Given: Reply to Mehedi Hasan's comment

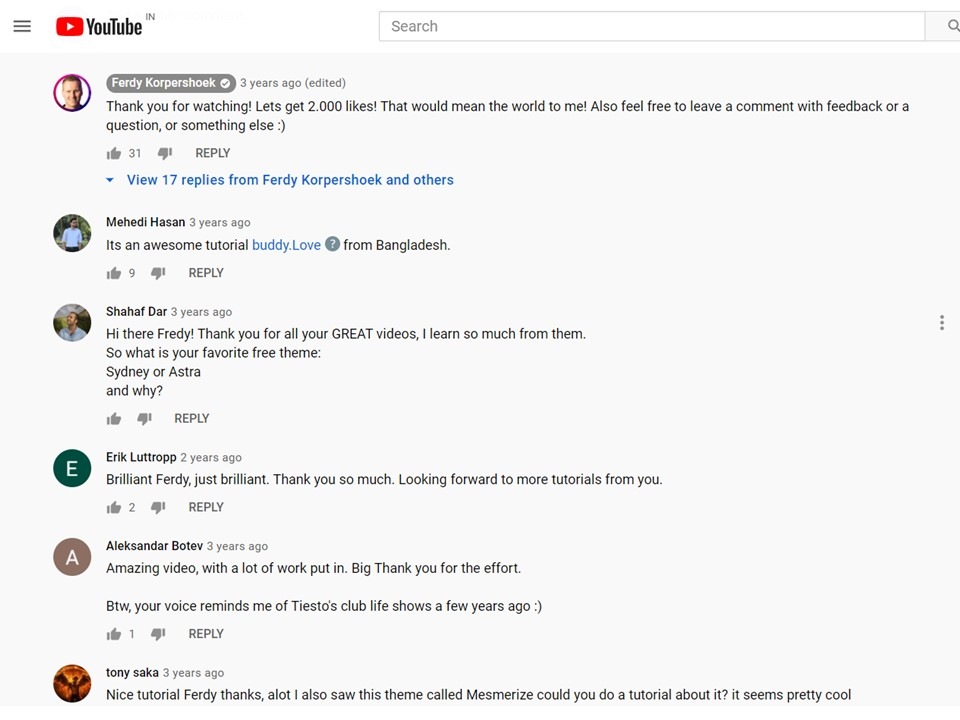Looking at the screenshot, I should click(206, 273).
